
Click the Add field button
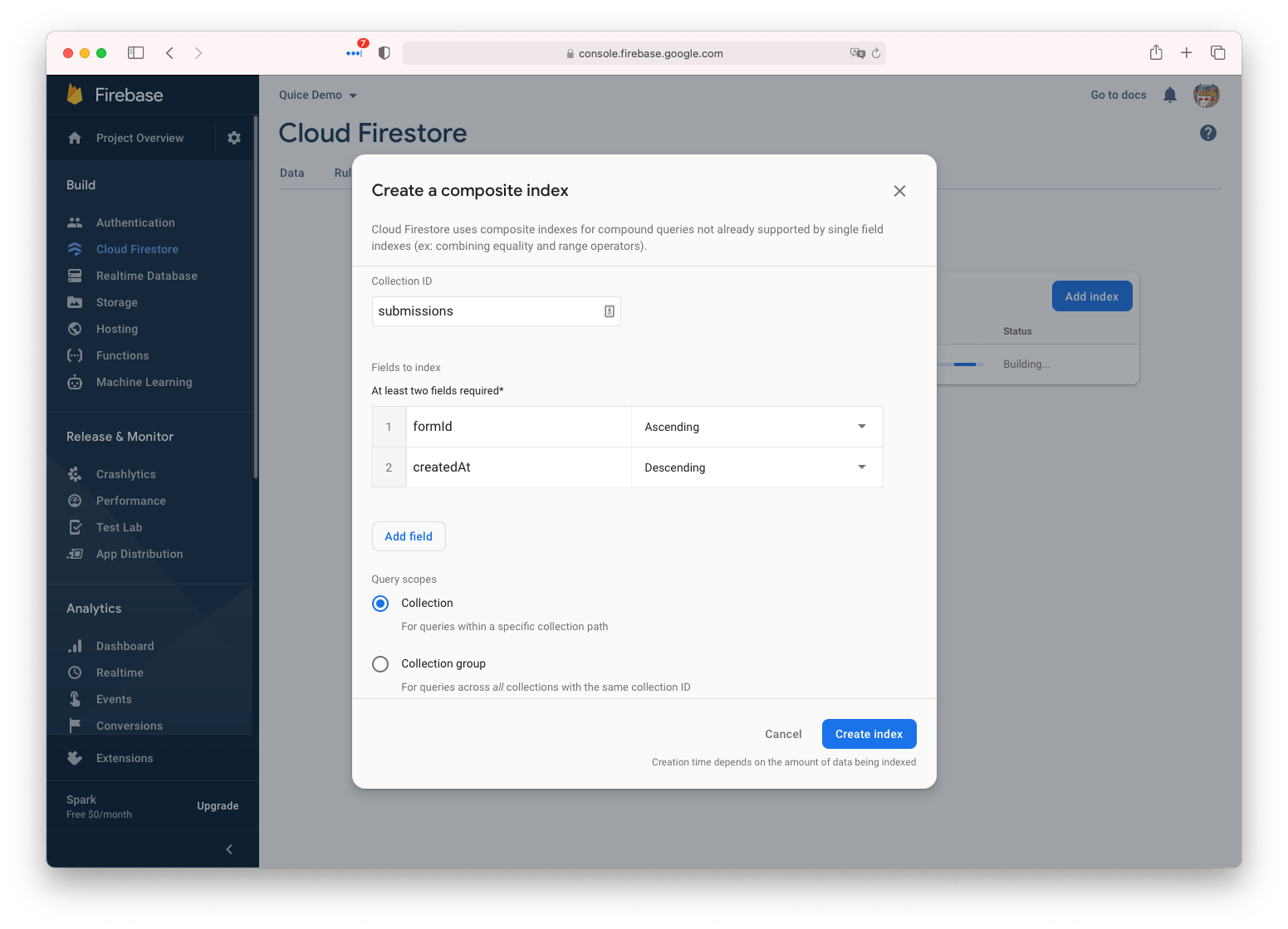pos(409,536)
